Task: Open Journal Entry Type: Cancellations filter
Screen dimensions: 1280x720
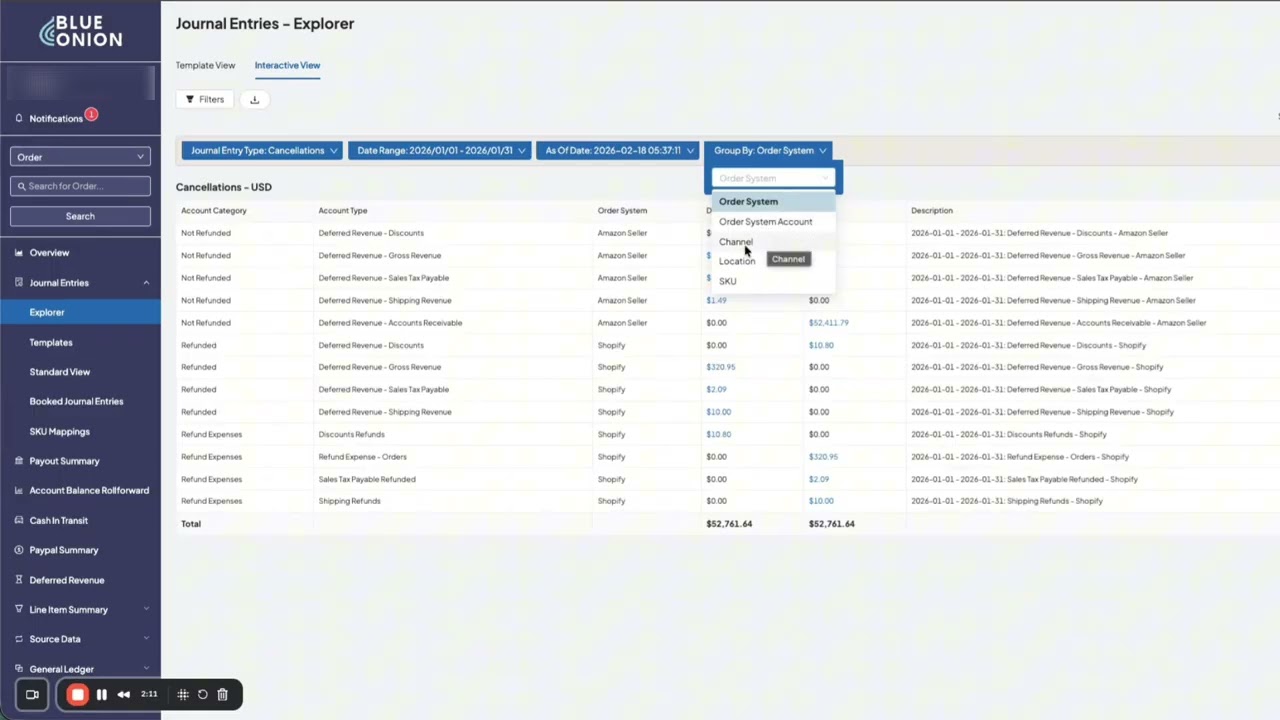Action: [262, 151]
